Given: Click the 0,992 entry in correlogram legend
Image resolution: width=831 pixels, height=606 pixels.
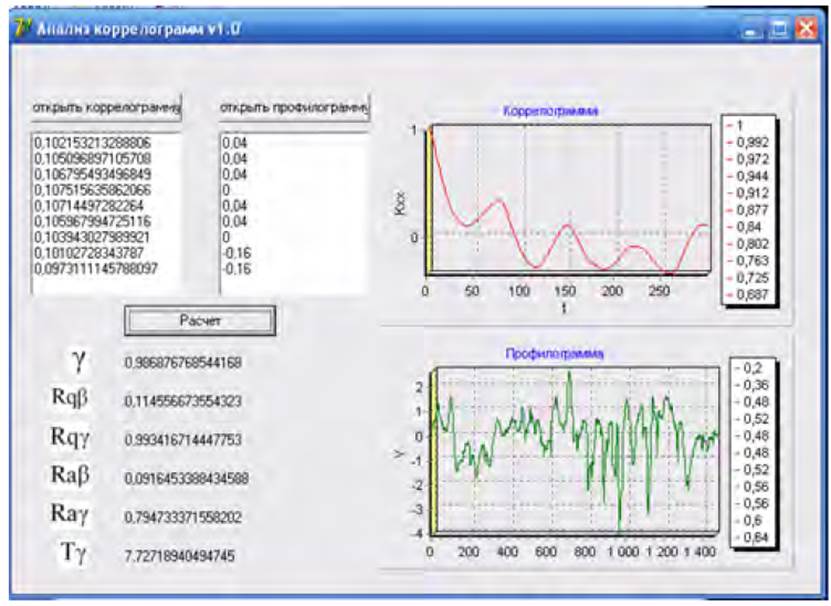Looking at the screenshot, I should tap(750, 143).
